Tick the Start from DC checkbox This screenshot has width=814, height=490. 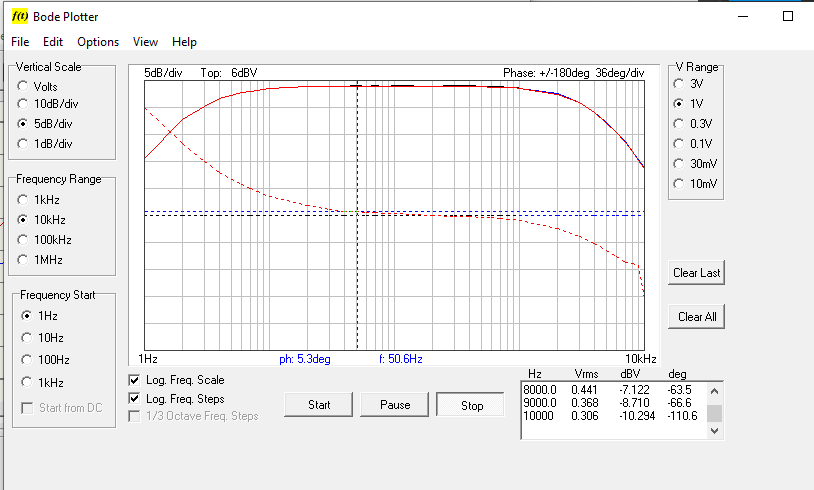coord(27,408)
